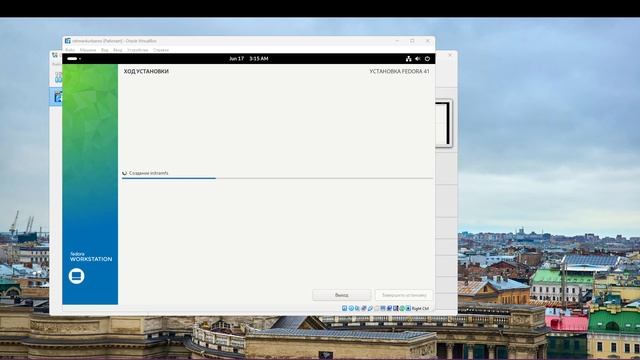Screen dimensions: 640x360
Task: Click the Fedora WORKSTATION logo text
Action: coord(91,257)
